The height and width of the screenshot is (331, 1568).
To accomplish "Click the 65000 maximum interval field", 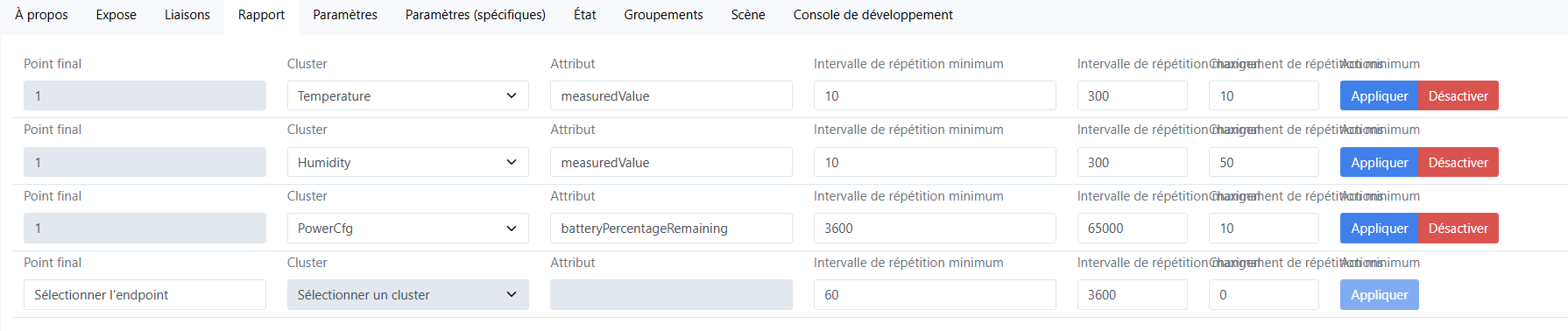I will click(x=1132, y=228).
